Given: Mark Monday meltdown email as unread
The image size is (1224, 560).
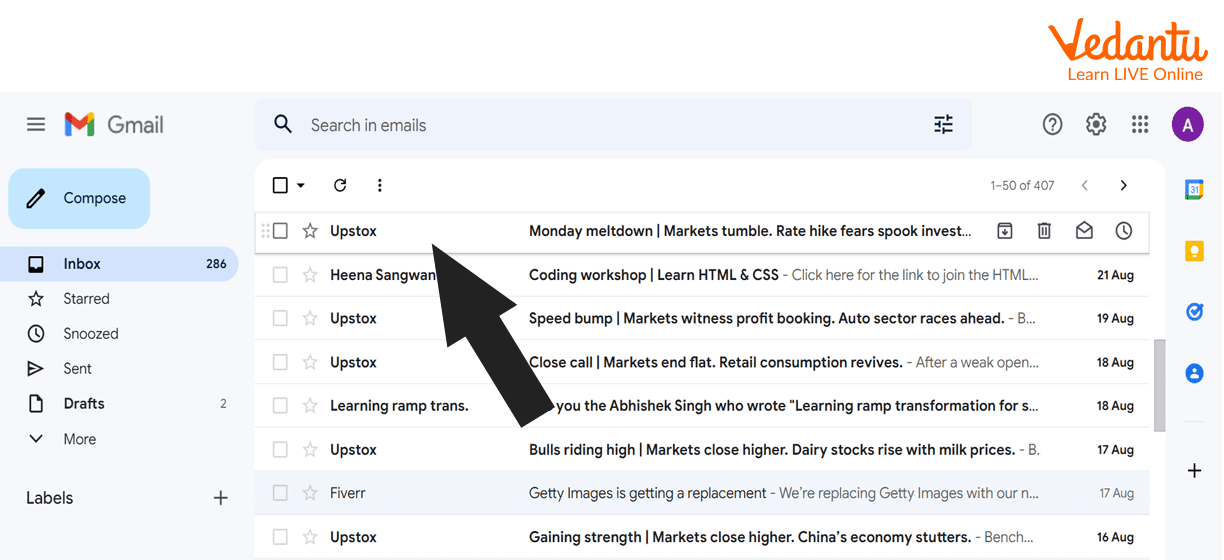Looking at the screenshot, I should [x=1084, y=231].
